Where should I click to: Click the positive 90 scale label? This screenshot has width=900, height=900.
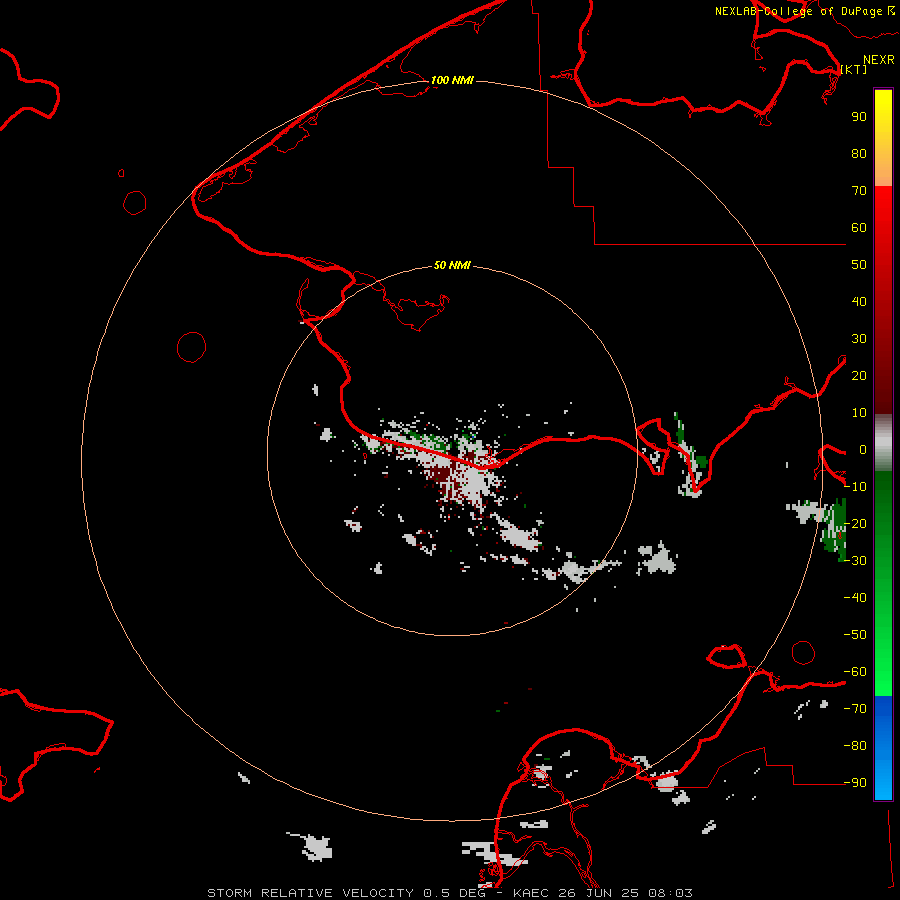click(859, 117)
